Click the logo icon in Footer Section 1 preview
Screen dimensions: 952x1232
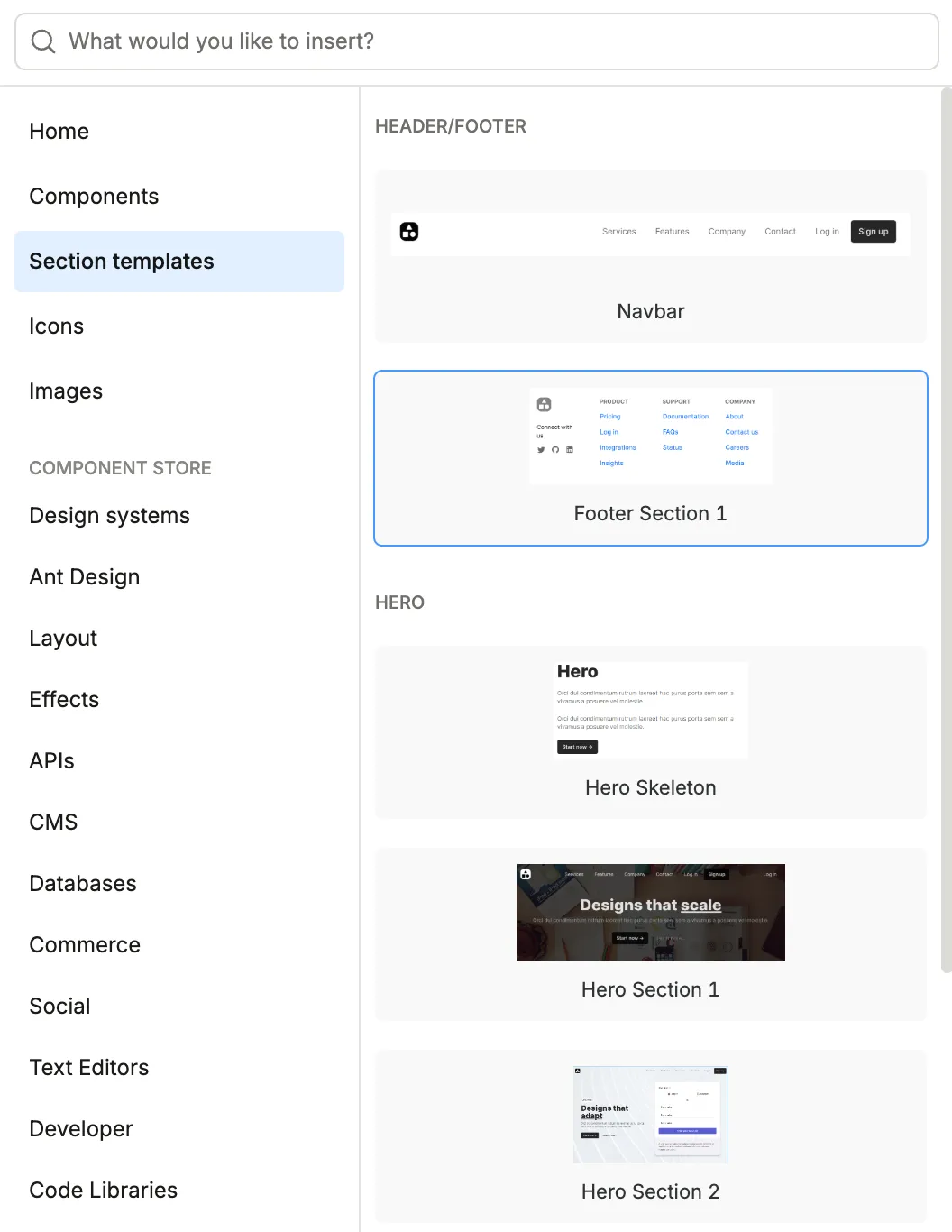pos(544,404)
